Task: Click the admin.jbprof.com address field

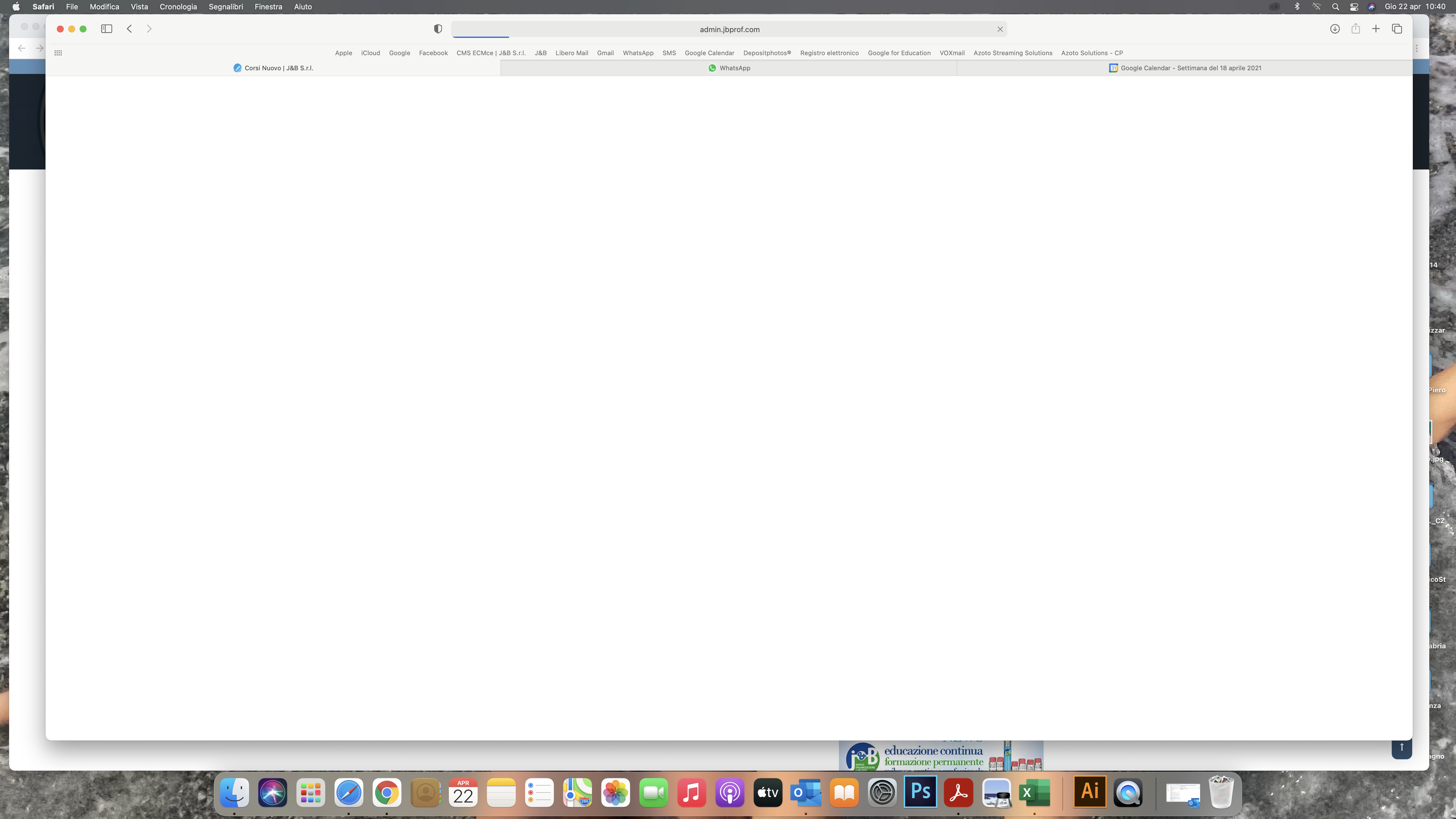Action: (729, 29)
